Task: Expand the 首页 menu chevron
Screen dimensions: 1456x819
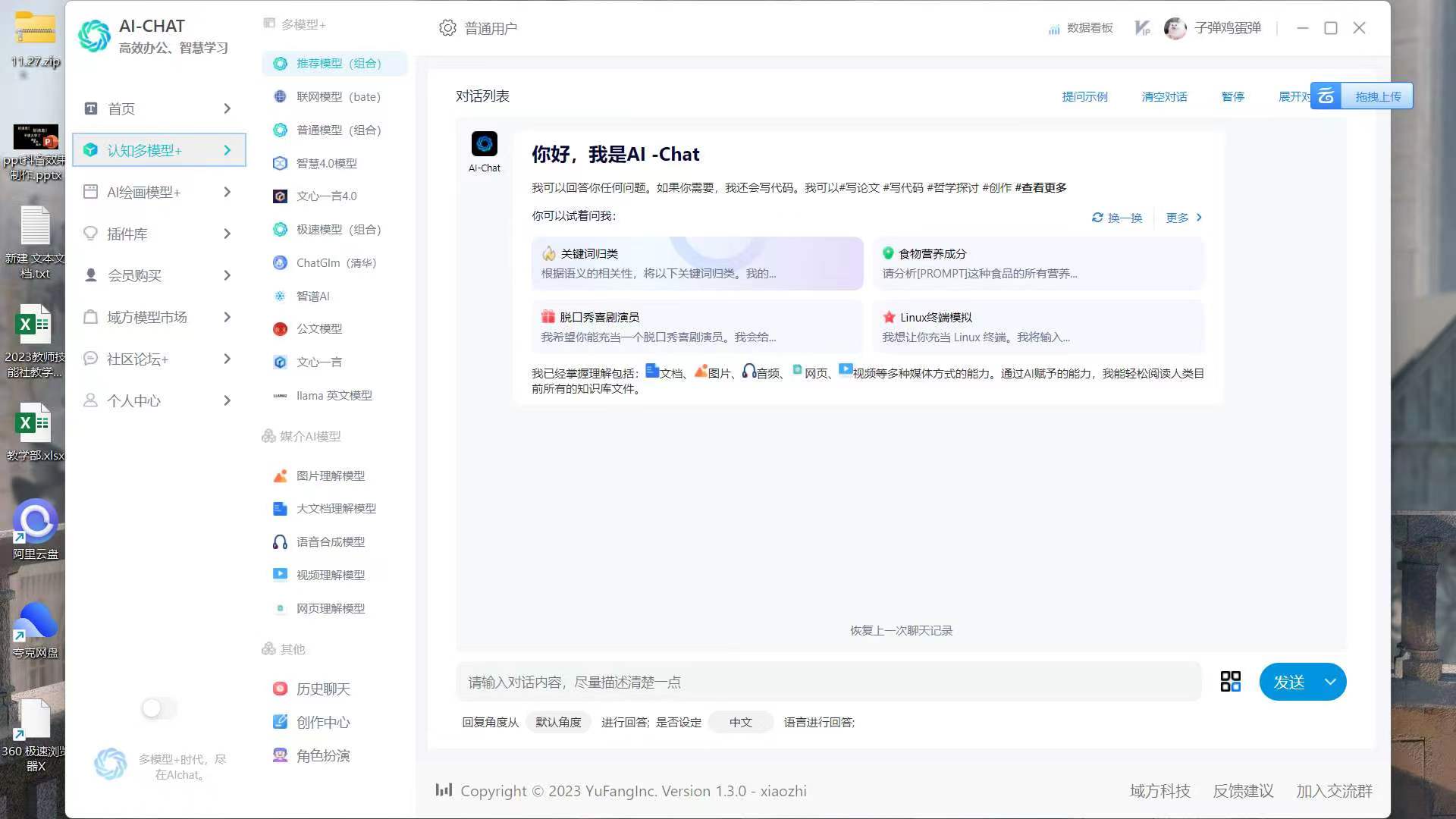Action: tap(227, 108)
